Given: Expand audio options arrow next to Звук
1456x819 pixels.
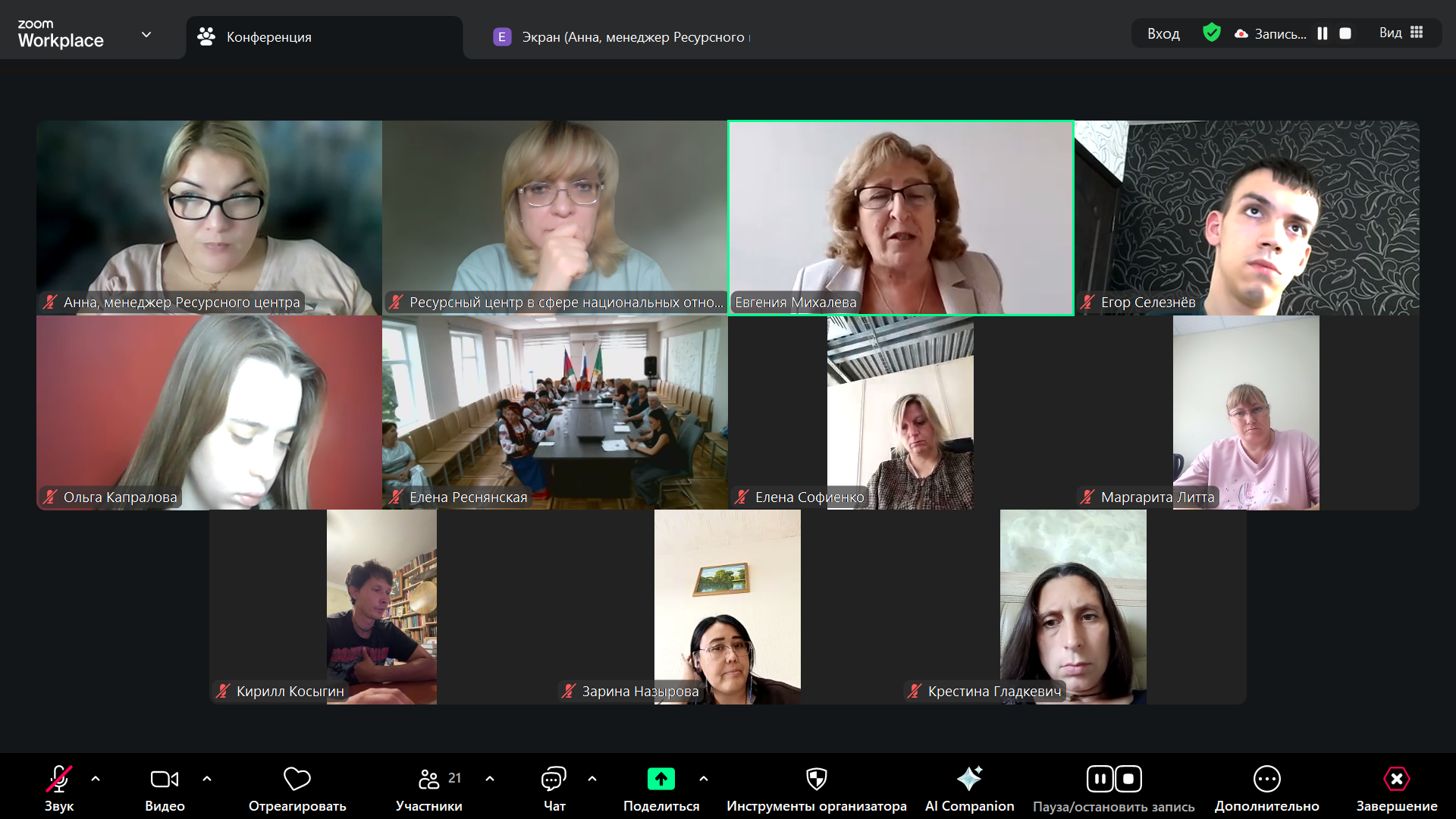Looking at the screenshot, I should pyautogui.click(x=96, y=779).
